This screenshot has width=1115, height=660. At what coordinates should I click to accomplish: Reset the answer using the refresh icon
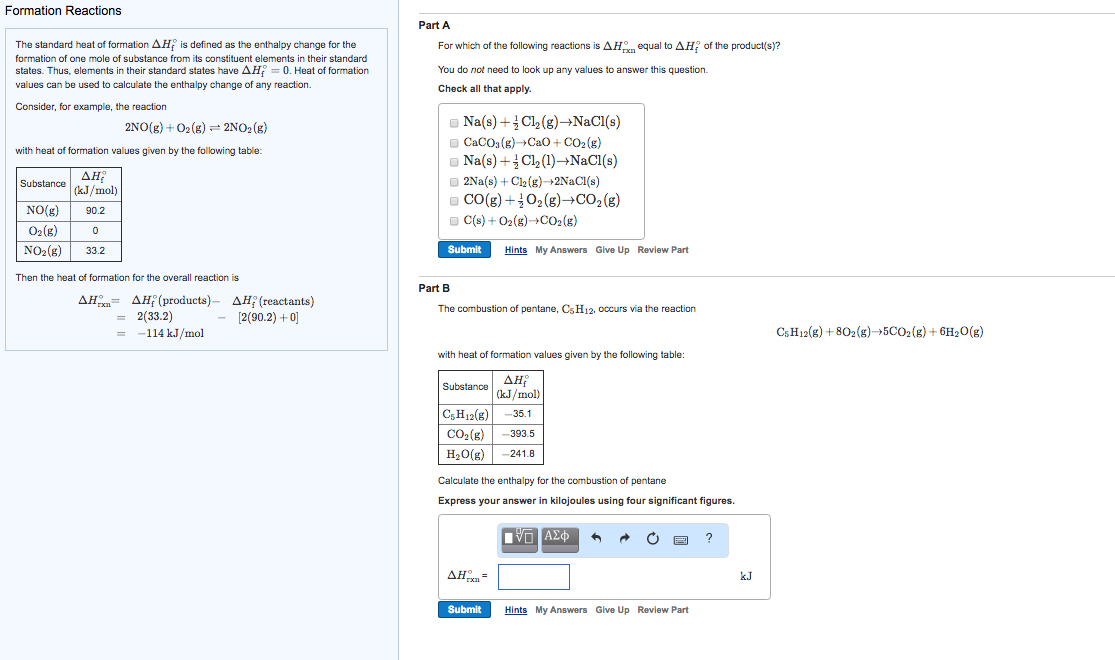tap(651, 539)
